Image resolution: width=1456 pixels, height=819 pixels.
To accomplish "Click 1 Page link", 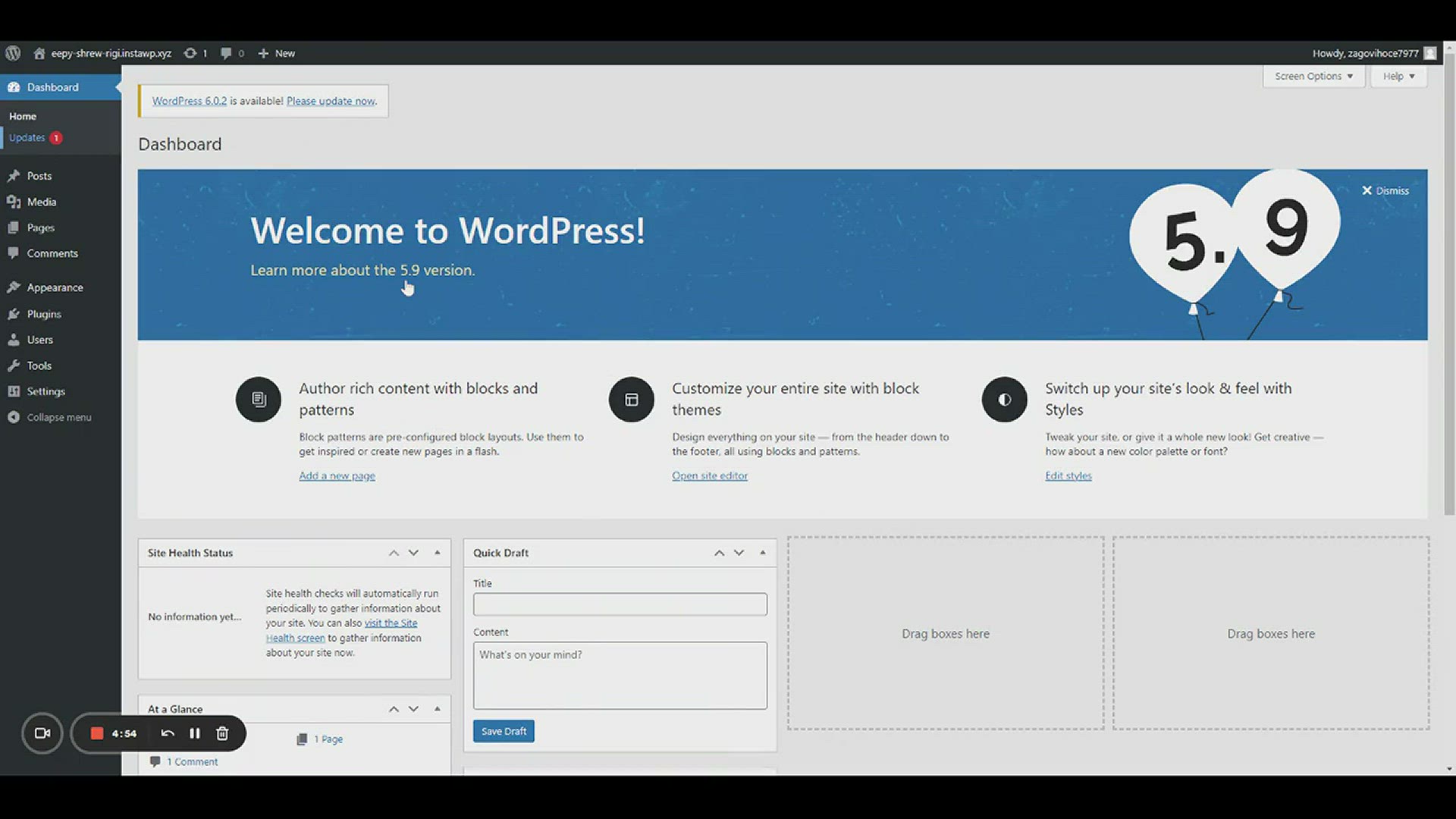I will (328, 739).
